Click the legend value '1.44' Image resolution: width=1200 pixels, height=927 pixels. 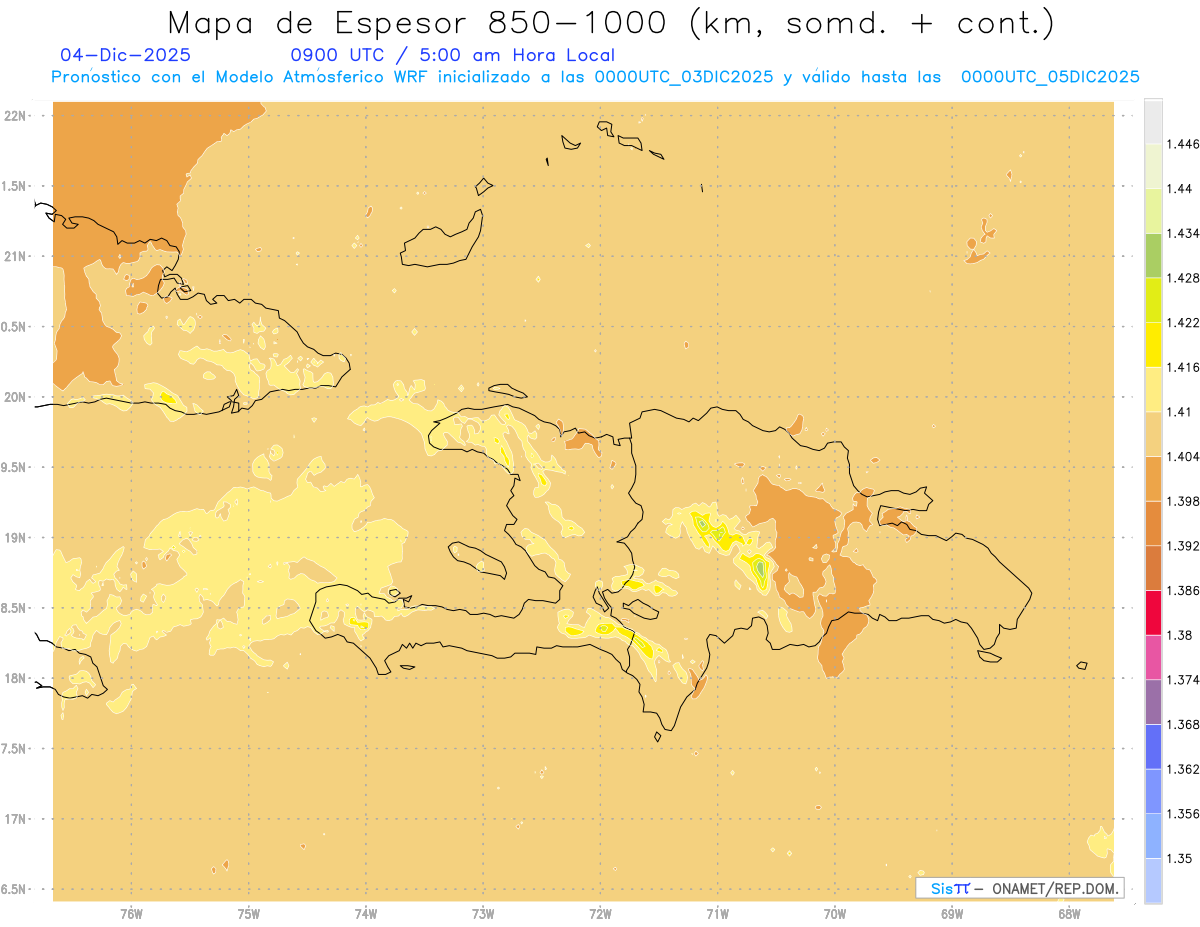[x=1180, y=189]
